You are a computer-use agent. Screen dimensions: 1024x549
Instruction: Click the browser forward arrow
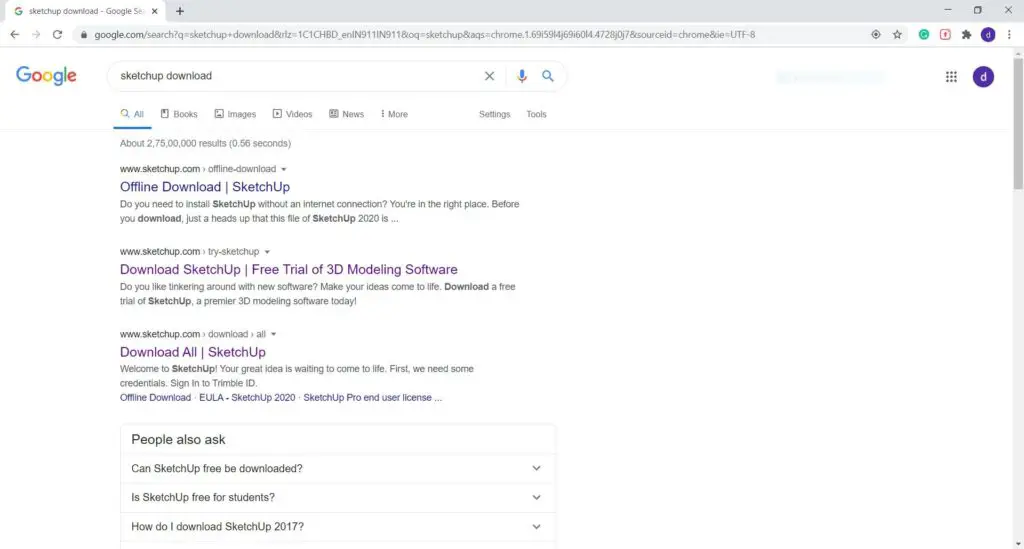point(36,35)
